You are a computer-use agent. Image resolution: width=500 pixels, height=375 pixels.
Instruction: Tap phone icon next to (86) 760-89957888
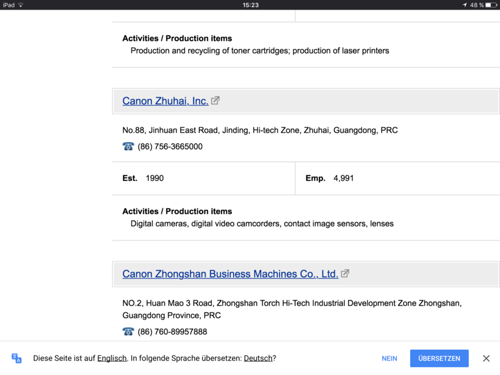tap(128, 332)
